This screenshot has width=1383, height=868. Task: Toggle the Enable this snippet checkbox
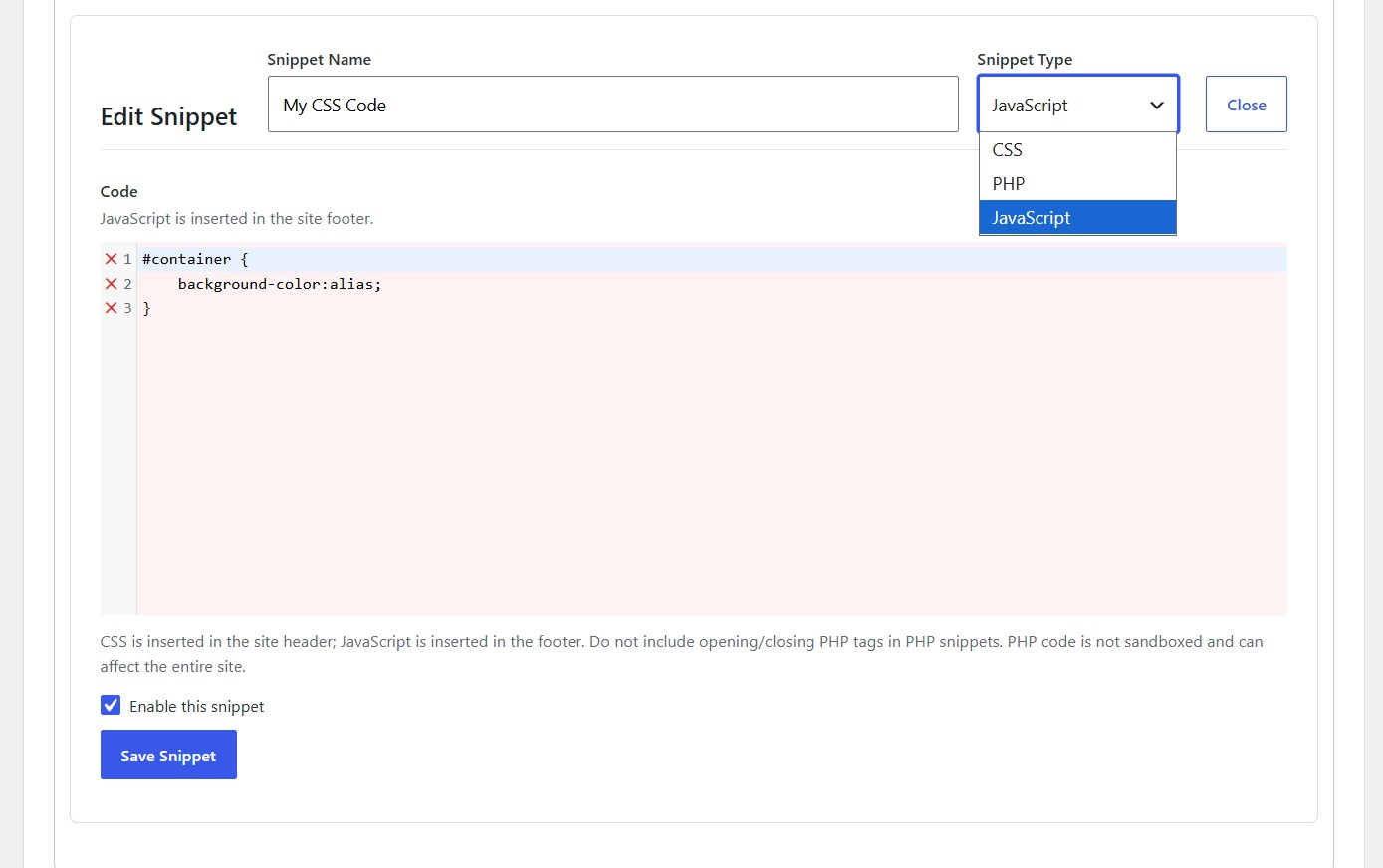[111, 706]
